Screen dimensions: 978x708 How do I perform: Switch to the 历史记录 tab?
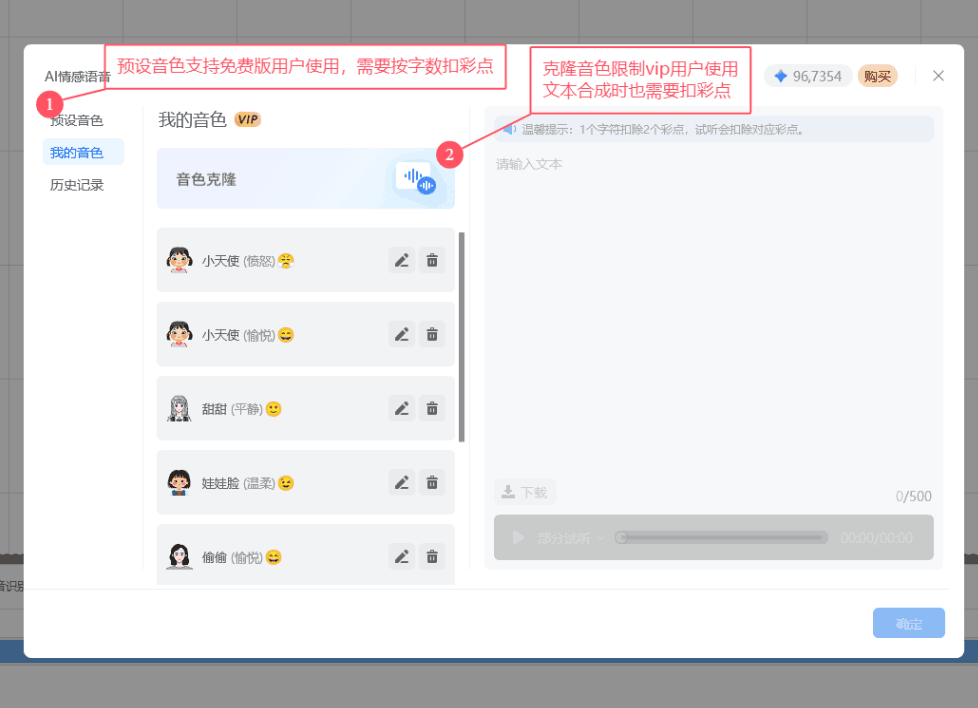point(77,185)
